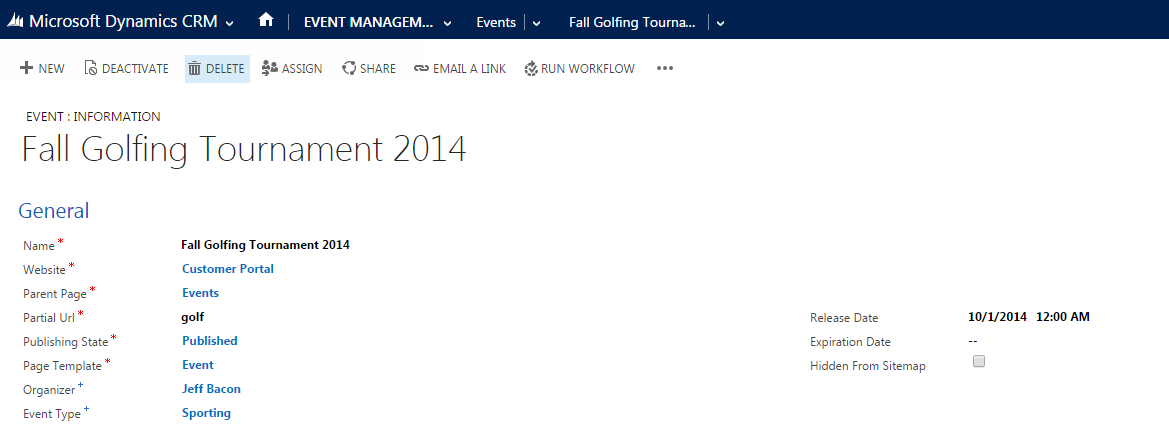Click the Assign people icon
Screen dimensions: 1169x437
270,68
